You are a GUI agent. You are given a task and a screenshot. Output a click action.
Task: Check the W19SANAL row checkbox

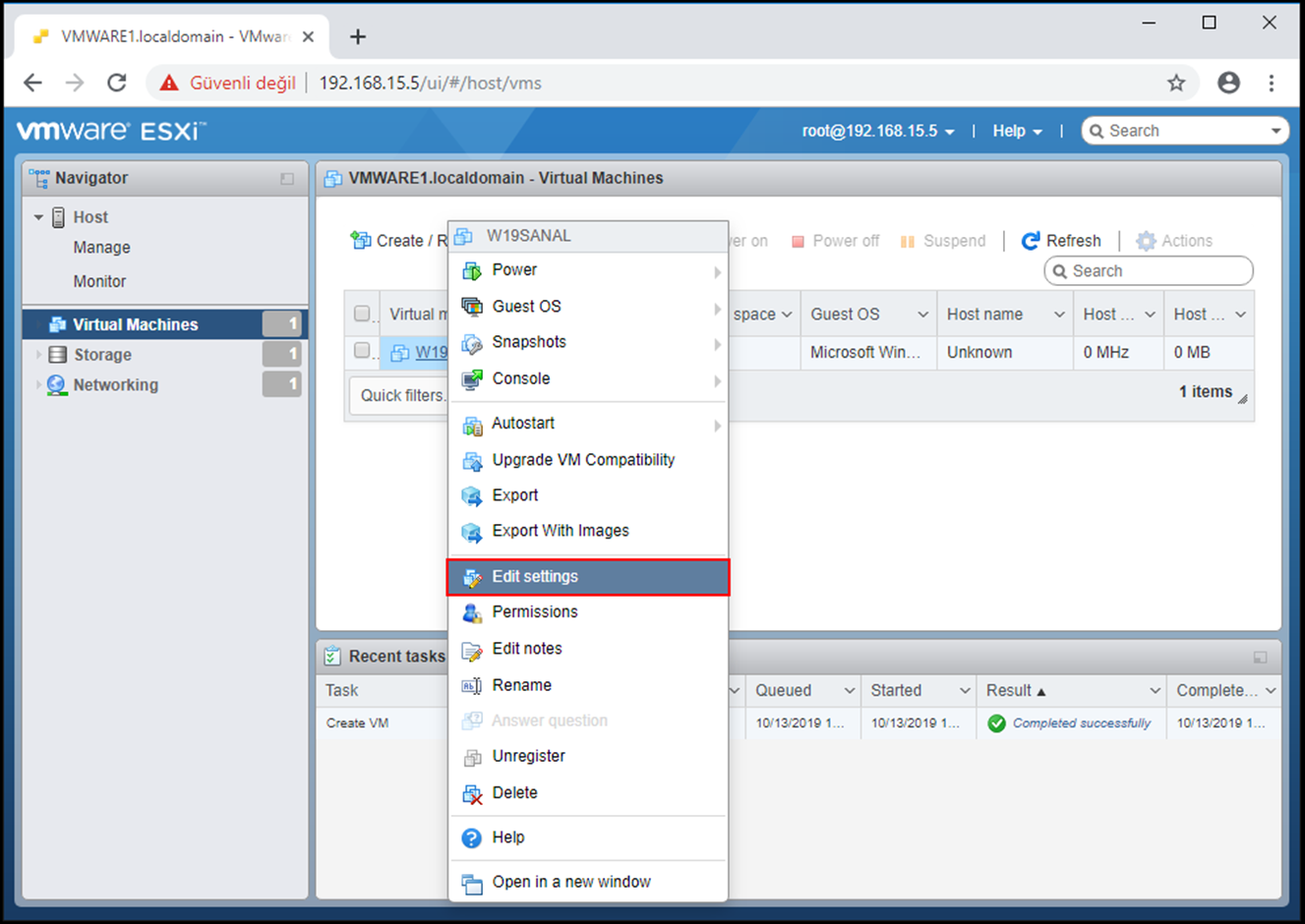point(362,350)
